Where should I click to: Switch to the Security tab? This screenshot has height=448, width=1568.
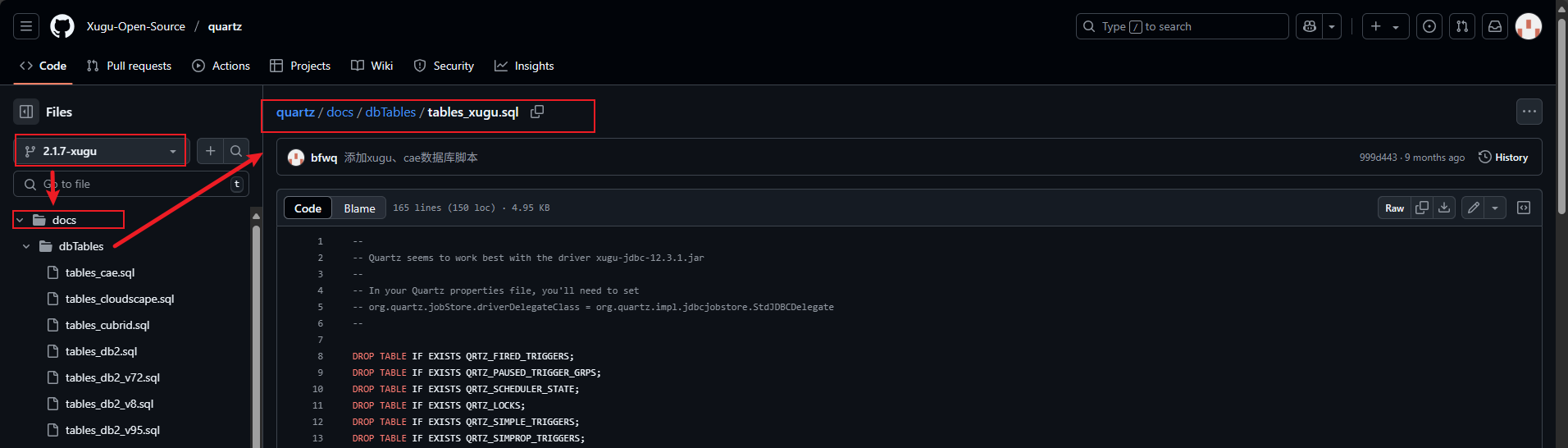tap(444, 66)
